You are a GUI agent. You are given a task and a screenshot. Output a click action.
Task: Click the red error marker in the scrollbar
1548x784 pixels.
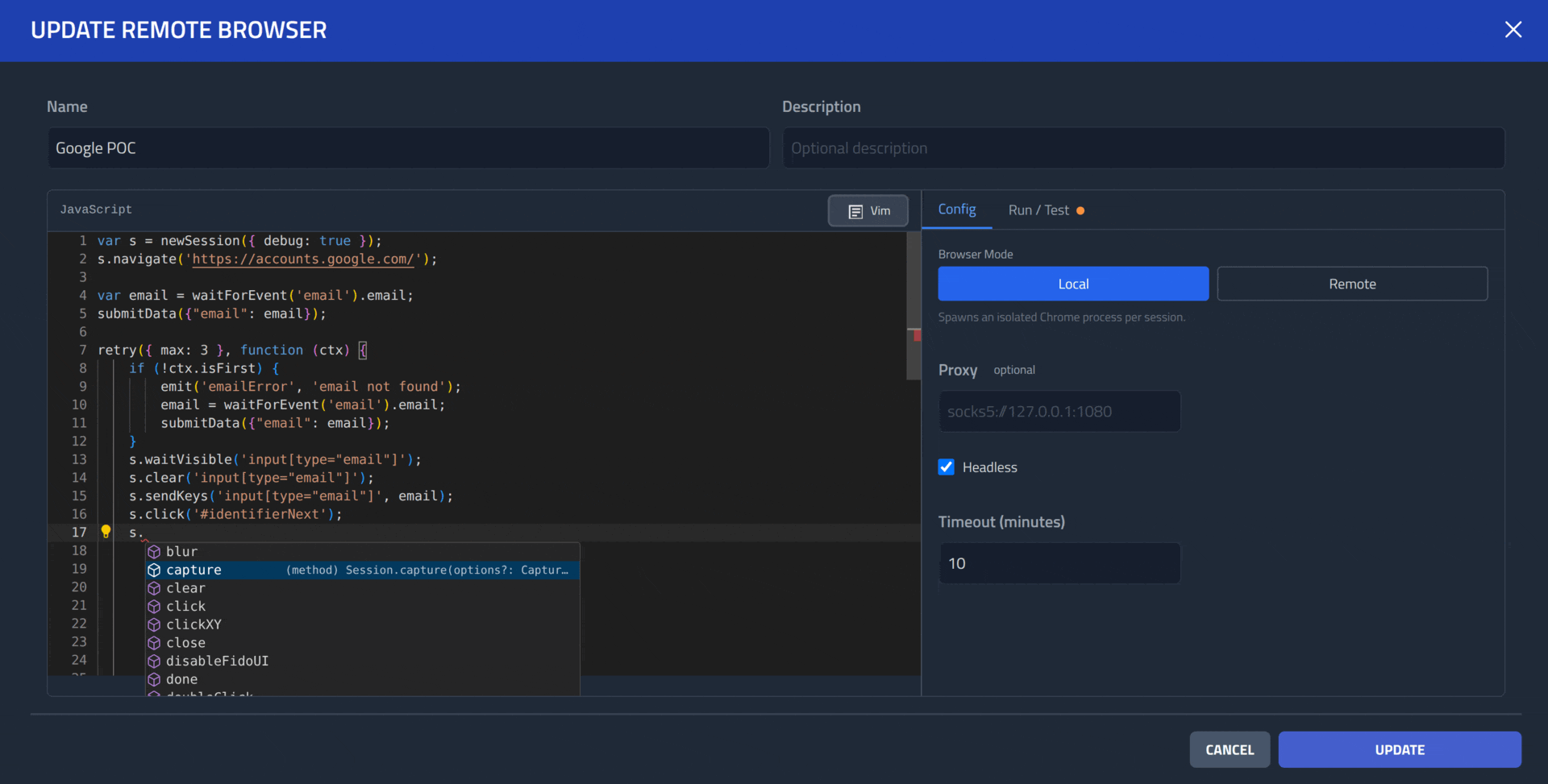[x=917, y=336]
